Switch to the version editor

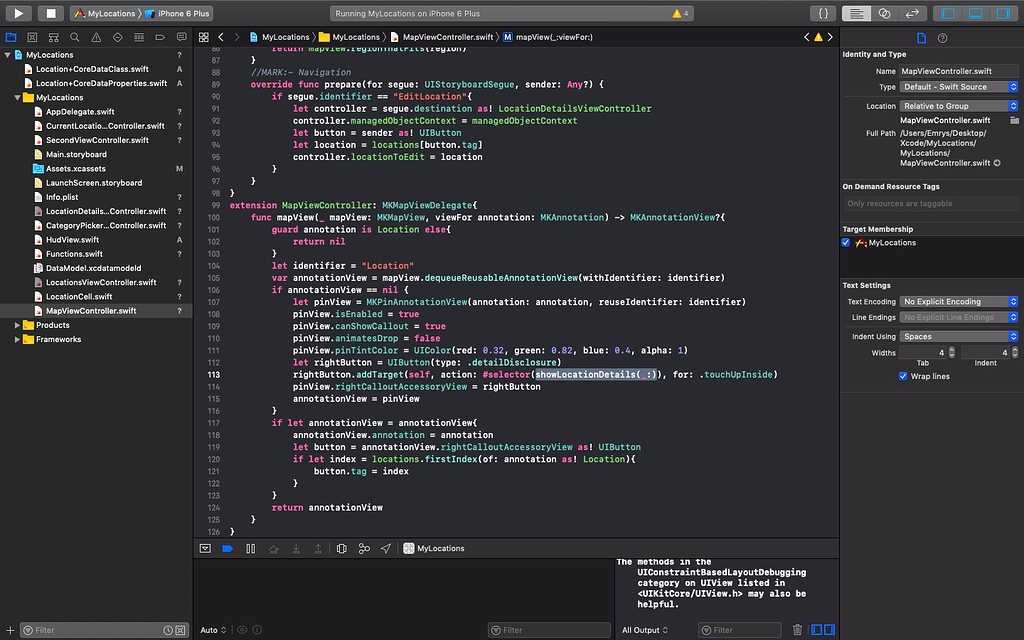(912, 13)
